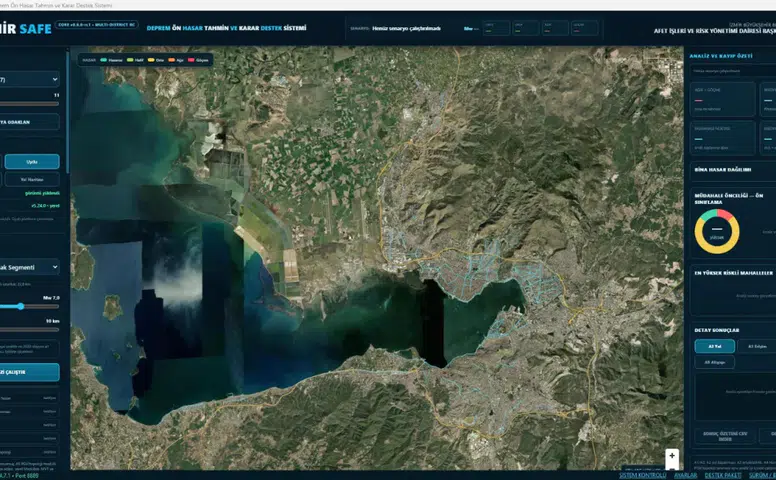Zoom in the map with plus button
776x480 pixels.
tap(672, 456)
